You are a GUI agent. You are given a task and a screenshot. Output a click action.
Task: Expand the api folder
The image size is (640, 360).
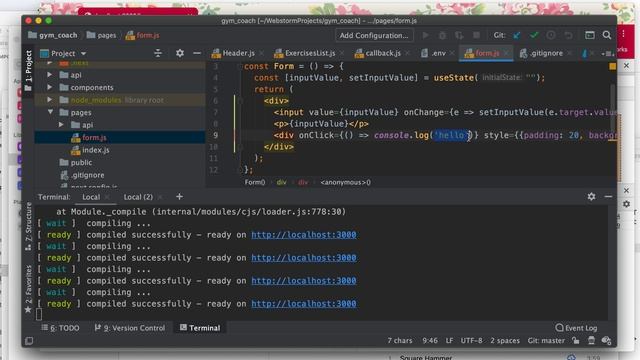point(50,75)
